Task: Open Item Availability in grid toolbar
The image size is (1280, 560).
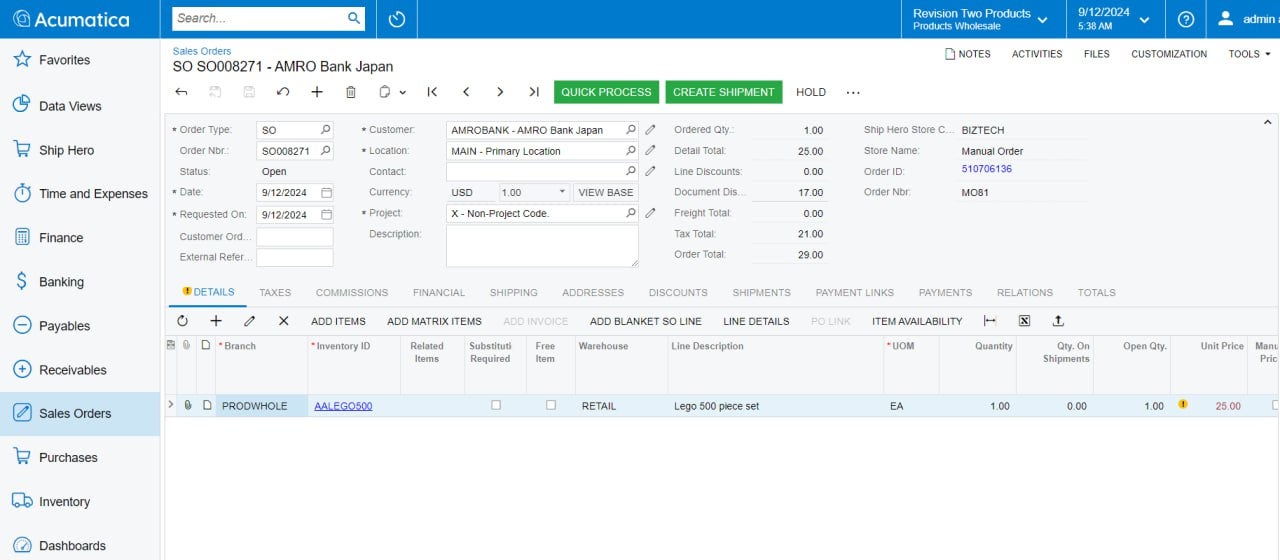Action: tap(917, 321)
